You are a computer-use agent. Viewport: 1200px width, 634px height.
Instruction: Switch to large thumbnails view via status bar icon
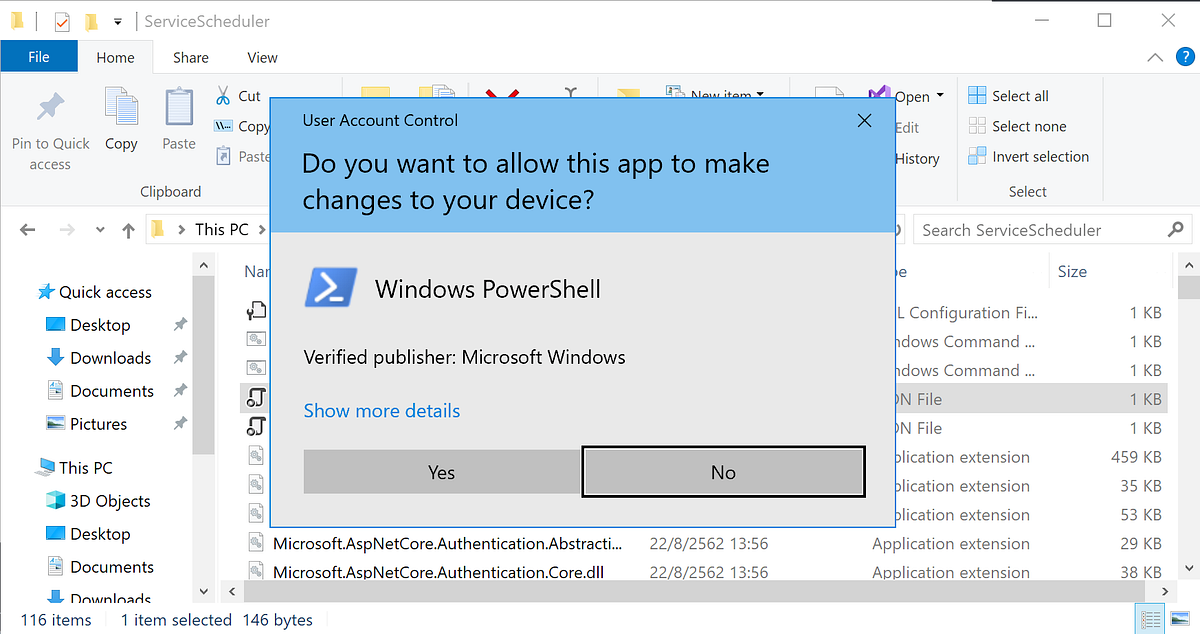click(1180, 619)
